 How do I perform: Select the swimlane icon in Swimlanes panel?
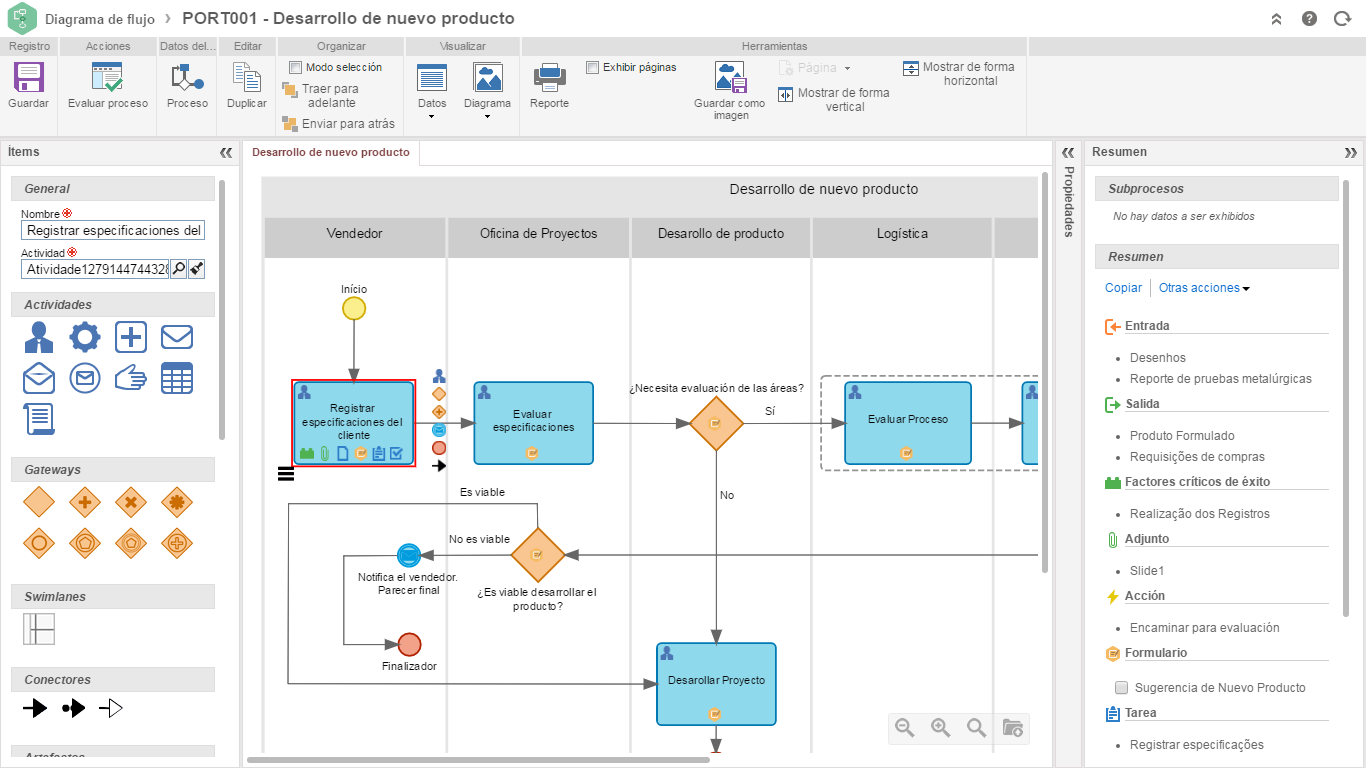pyautogui.click(x=39, y=629)
